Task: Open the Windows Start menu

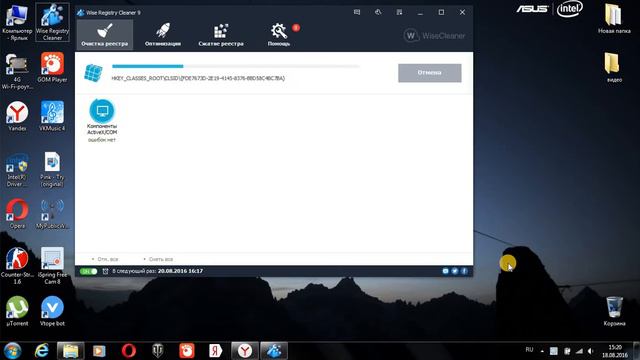Action: pyautogui.click(x=12, y=351)
